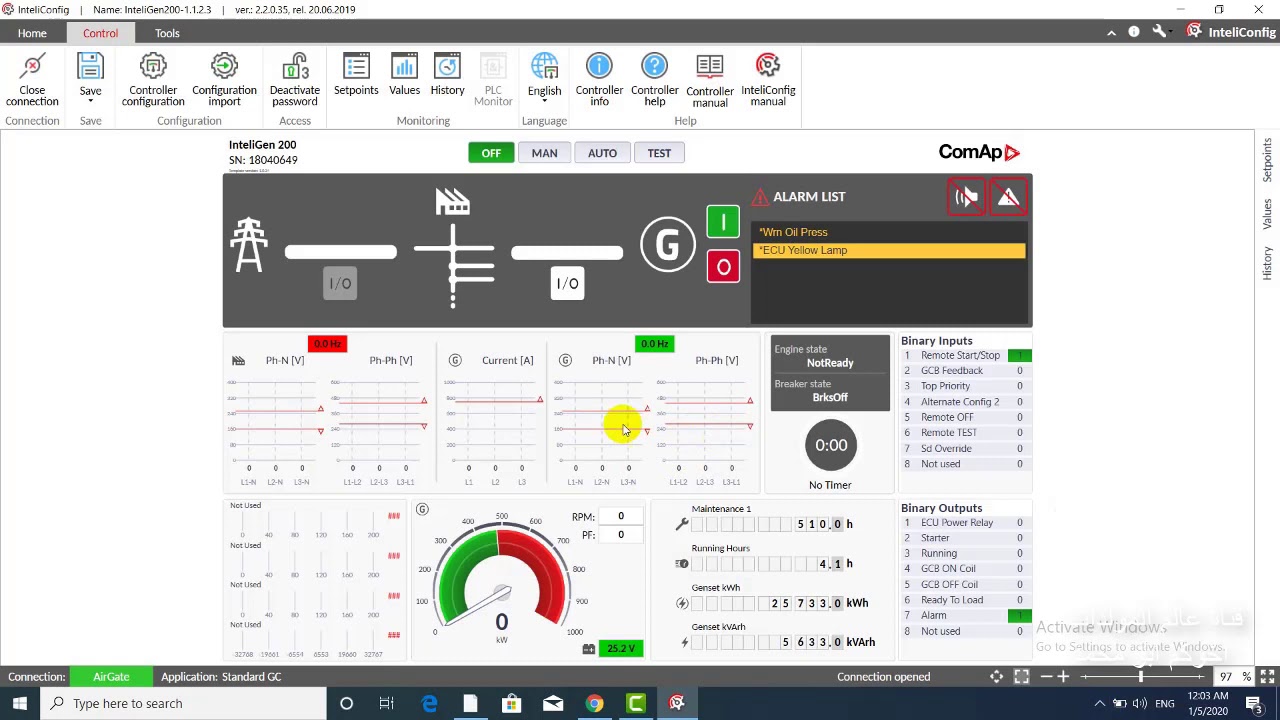Click the mains 0.0 Hz red indicator
The image size is (1280, 720).
point(327,344)
